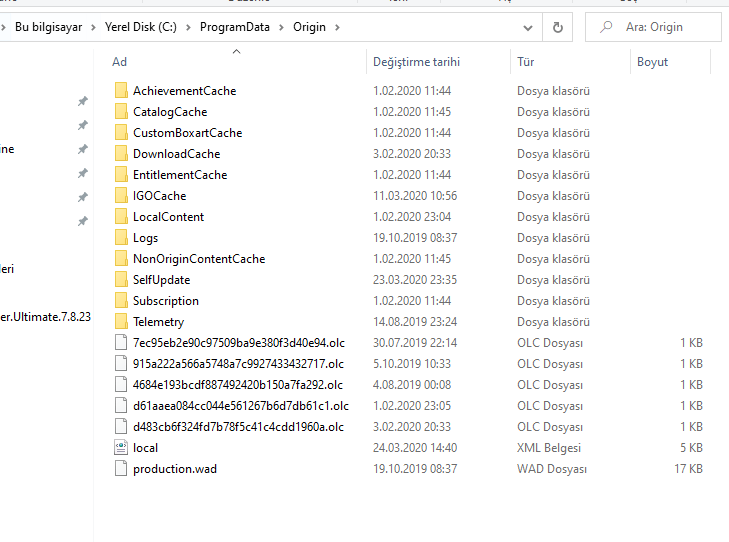The width and height of the screenshot is (729, 542).
Task: Click the AchievementCache folder icon
Action: point(121,90)
